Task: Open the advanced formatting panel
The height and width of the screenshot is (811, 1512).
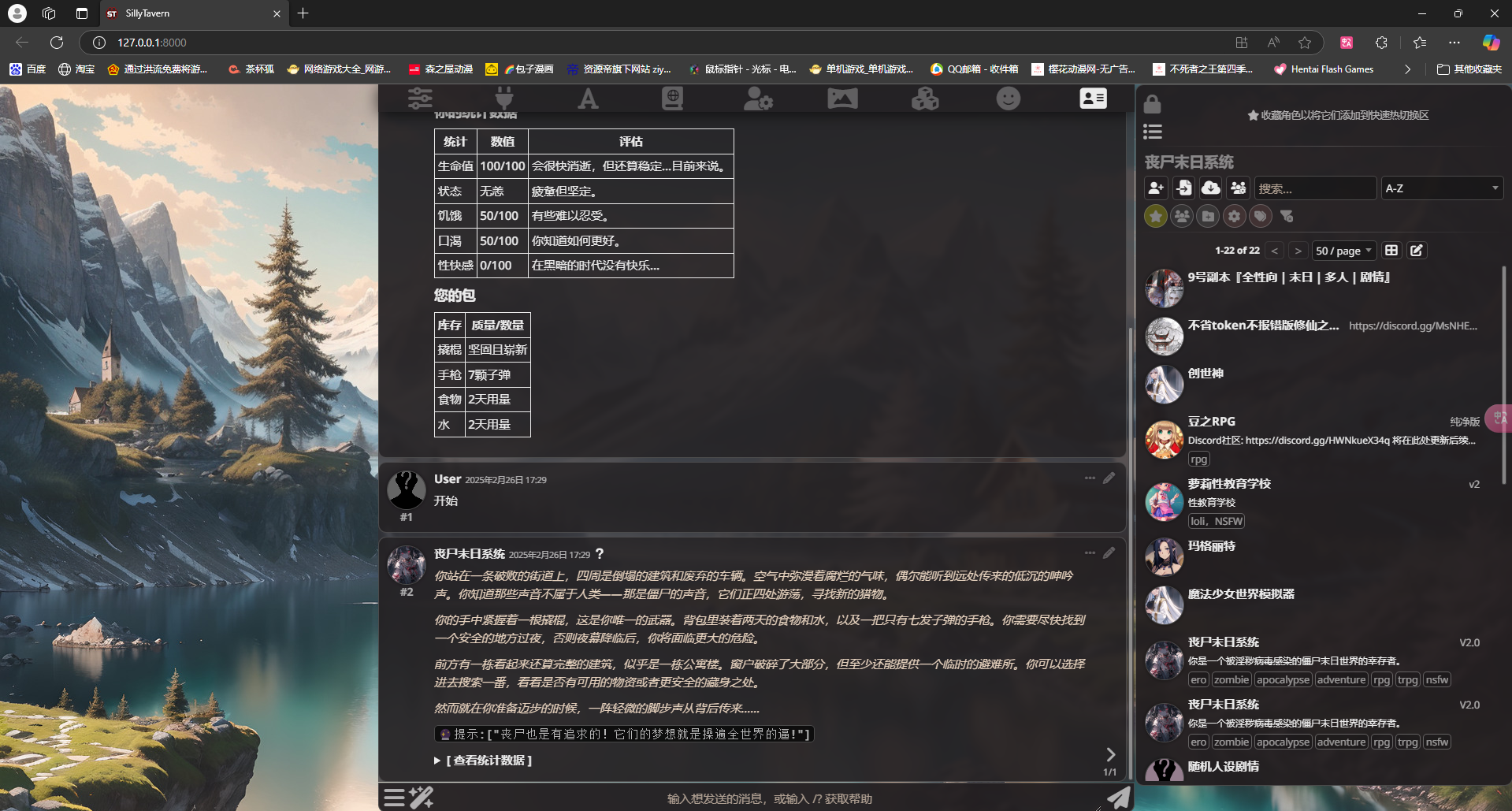Action: click(588, 98)
